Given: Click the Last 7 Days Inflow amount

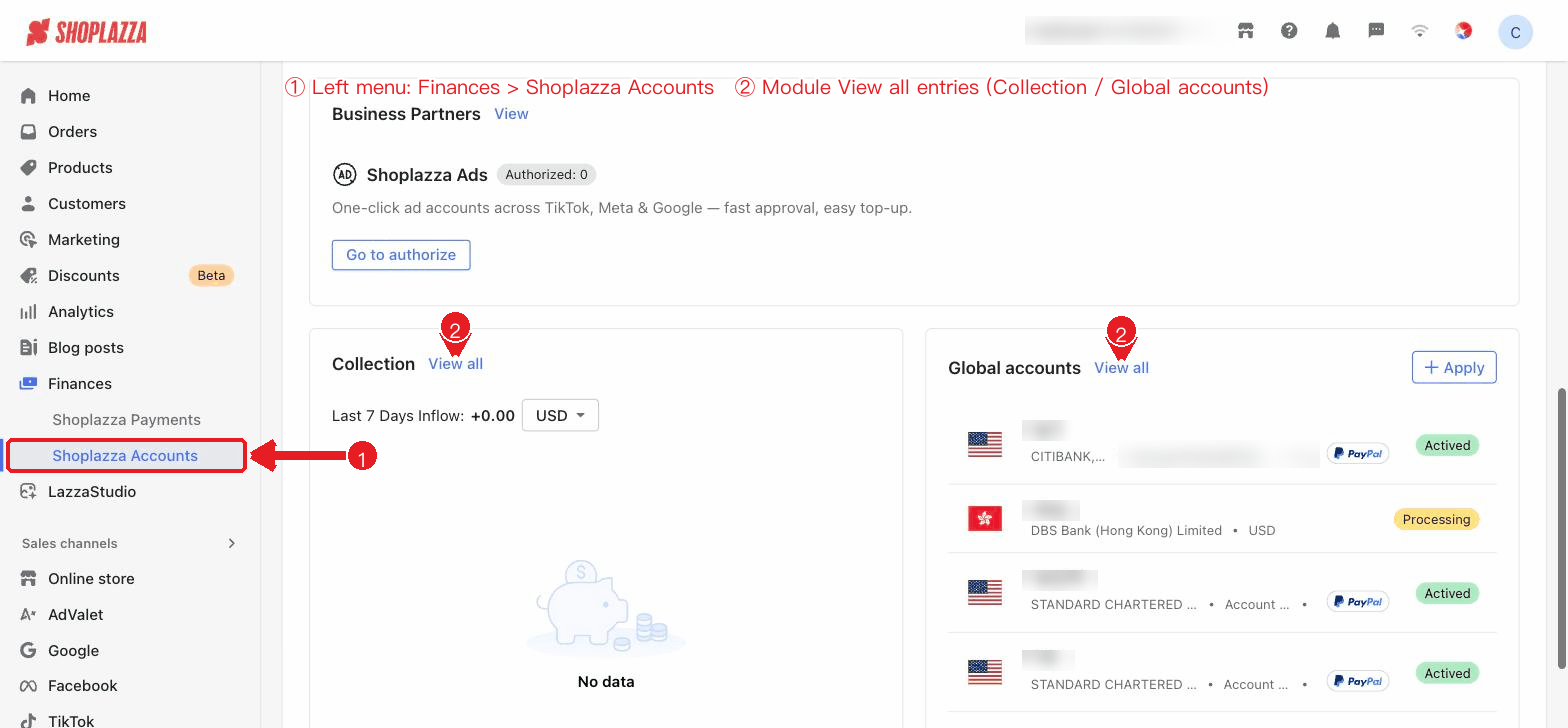Looking at the screenshot, I should coord(493,416).
